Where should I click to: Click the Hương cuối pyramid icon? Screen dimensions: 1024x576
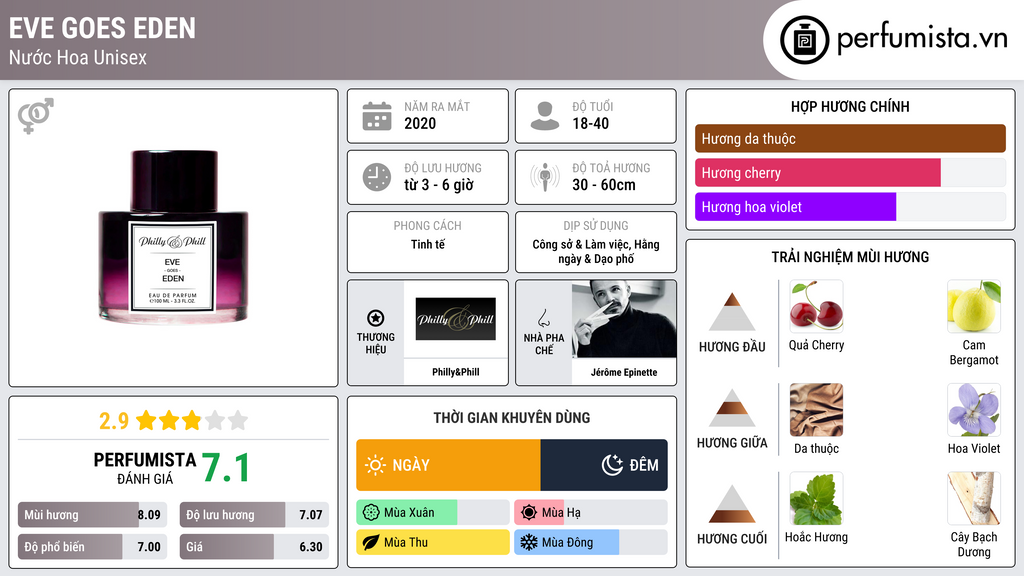tap(732, 504)
